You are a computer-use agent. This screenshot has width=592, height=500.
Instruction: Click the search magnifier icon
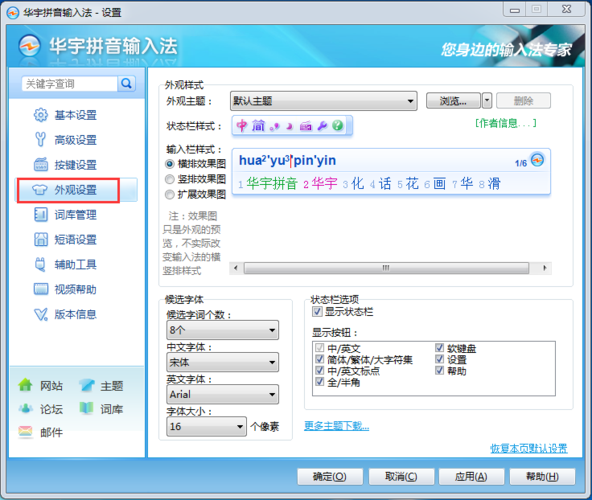coord(126,83)
